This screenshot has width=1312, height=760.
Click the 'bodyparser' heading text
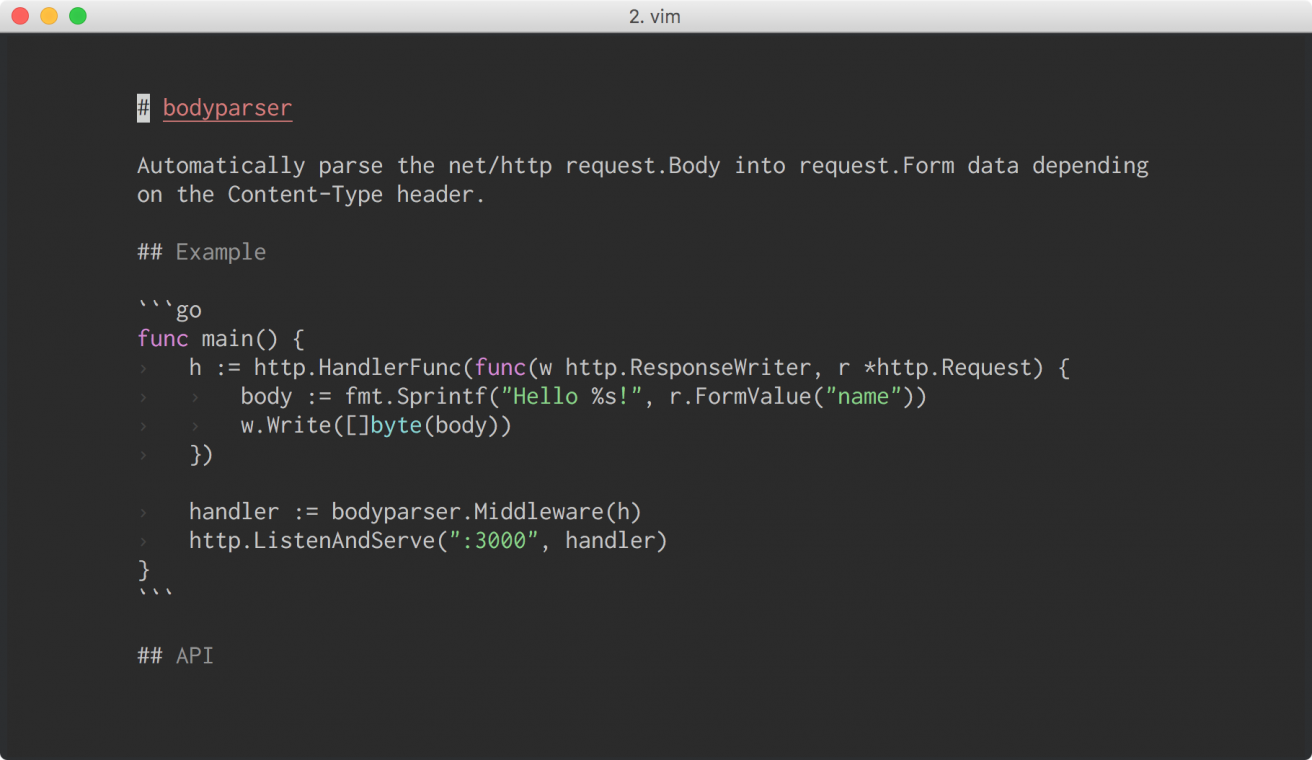(x=227, y=108)
